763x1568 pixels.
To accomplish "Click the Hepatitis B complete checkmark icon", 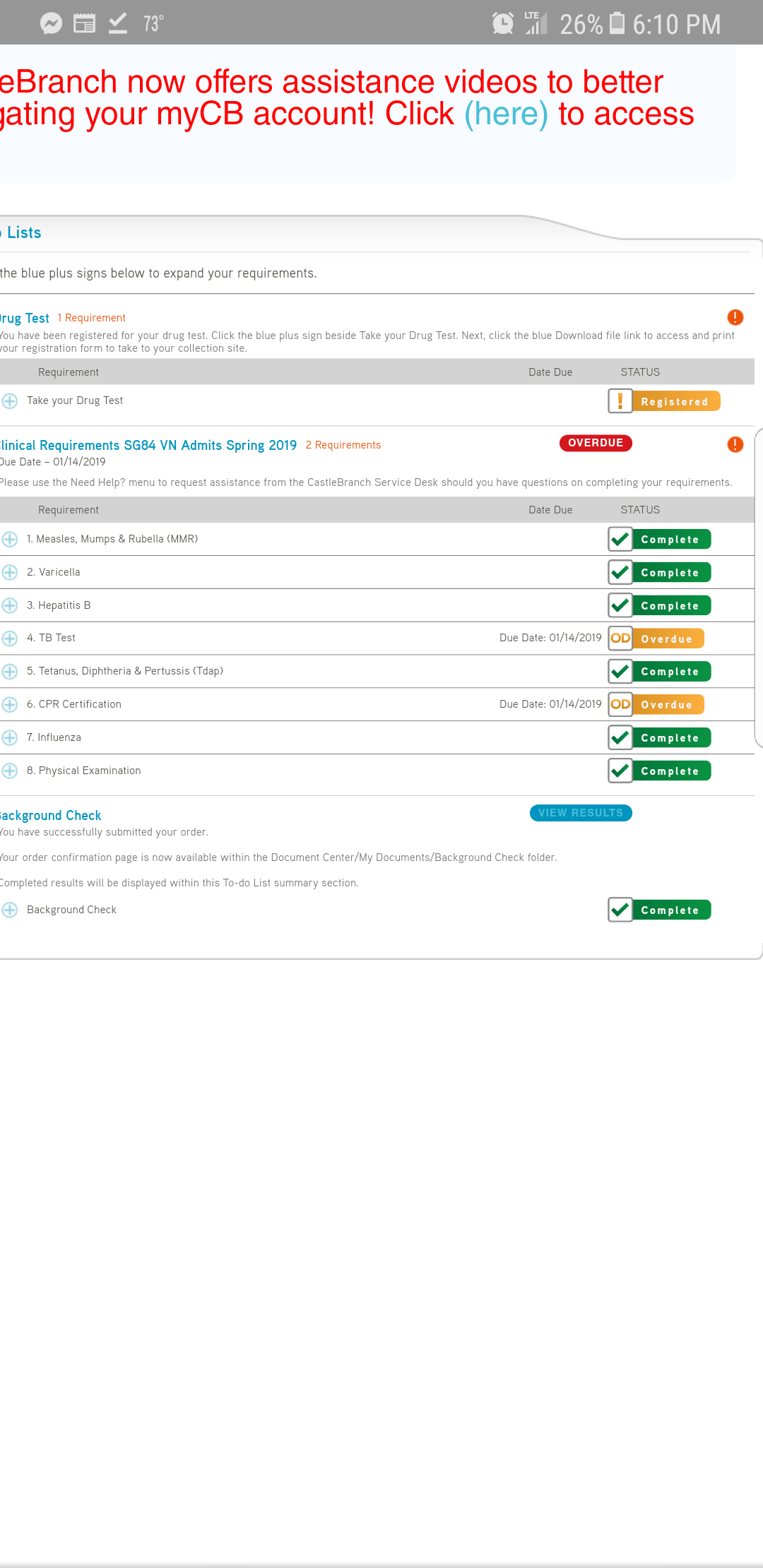I will pos(620,606).
